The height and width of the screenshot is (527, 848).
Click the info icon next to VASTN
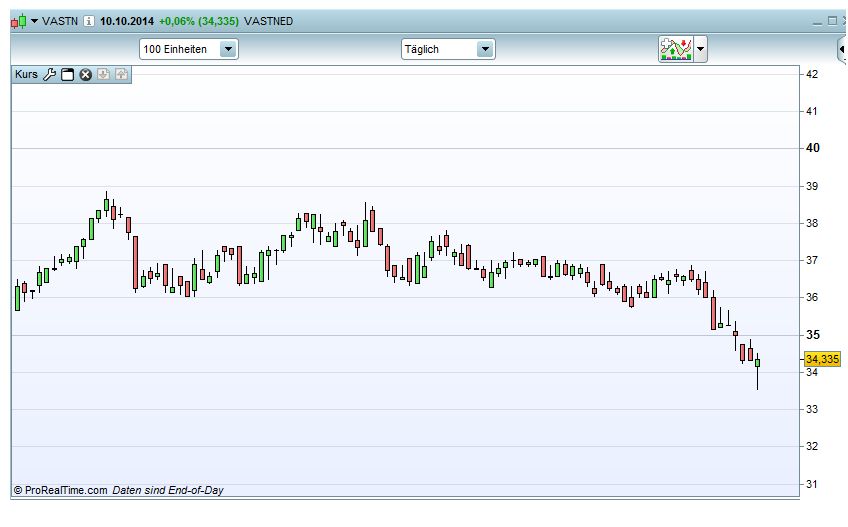click(89, 21)
